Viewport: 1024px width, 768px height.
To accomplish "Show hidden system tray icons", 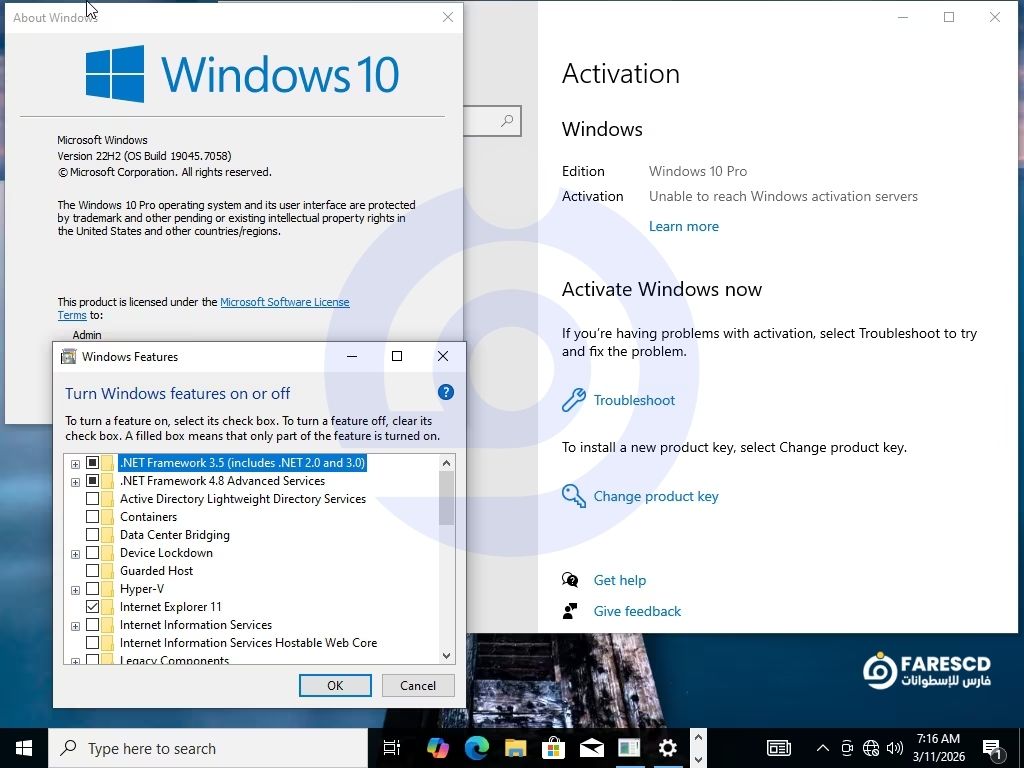I will pyautogui.click(x=822, y=748).
